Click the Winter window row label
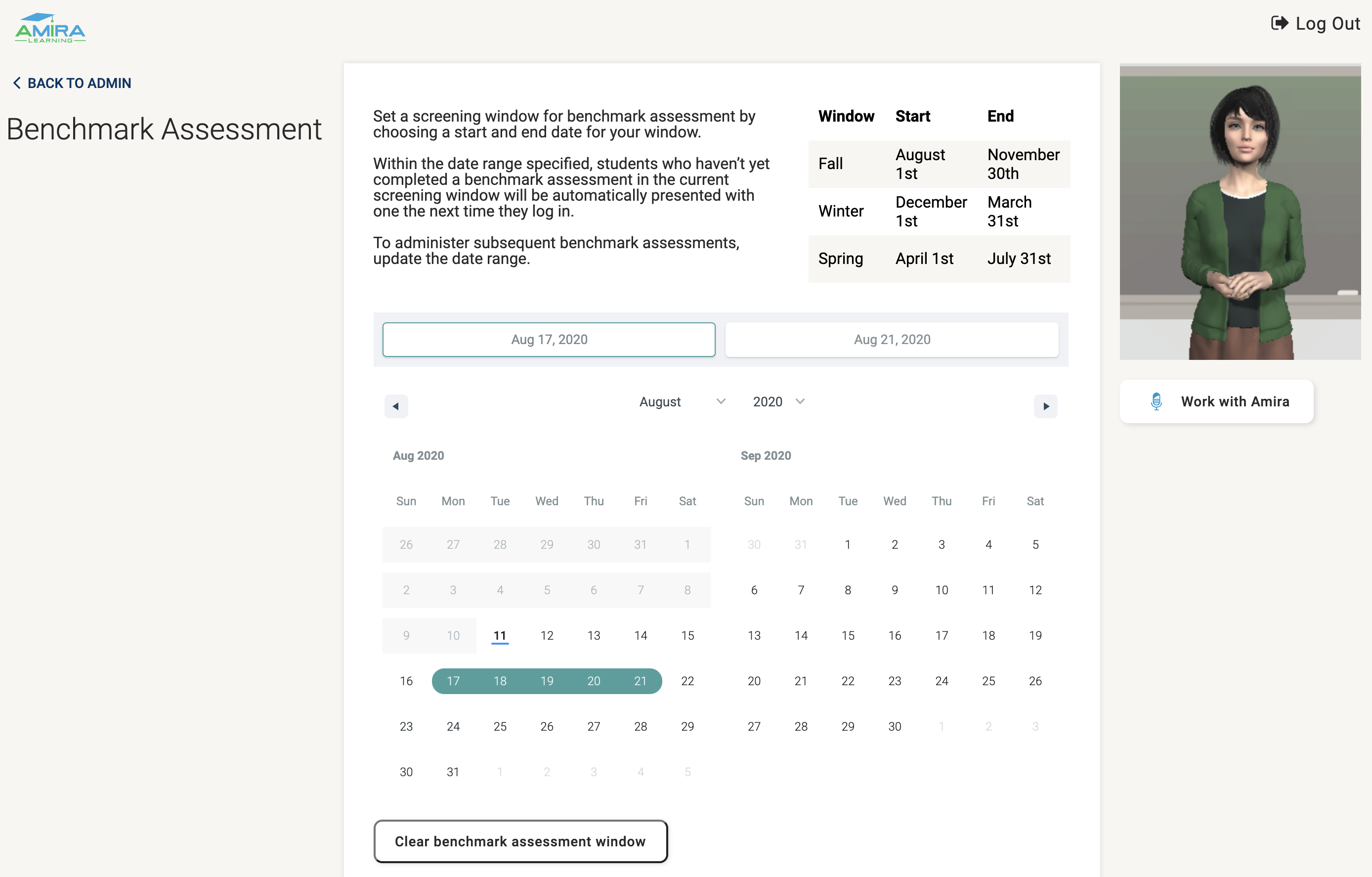The image size is (1372, 877). coord(841,212)
